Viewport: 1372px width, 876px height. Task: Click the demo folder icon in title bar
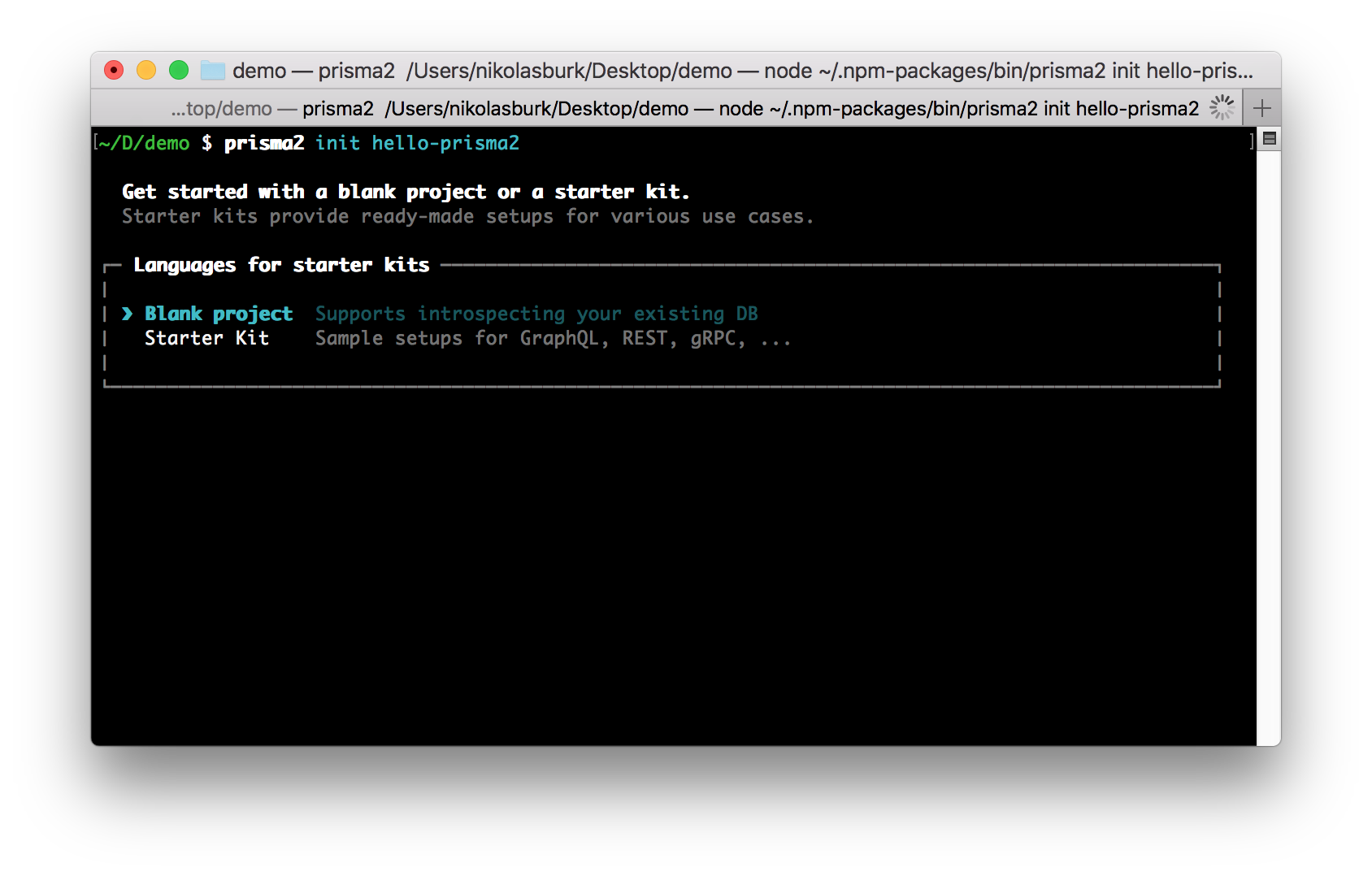click(213, 71)
